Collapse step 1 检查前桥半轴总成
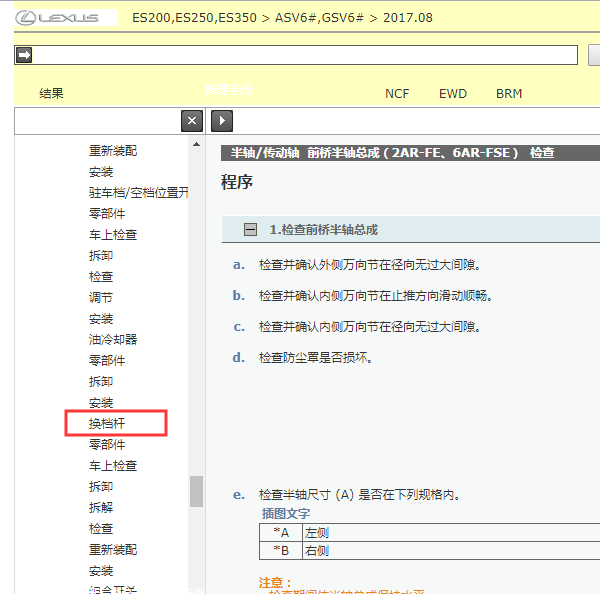 pyautogui.click(x=250, y=230)
